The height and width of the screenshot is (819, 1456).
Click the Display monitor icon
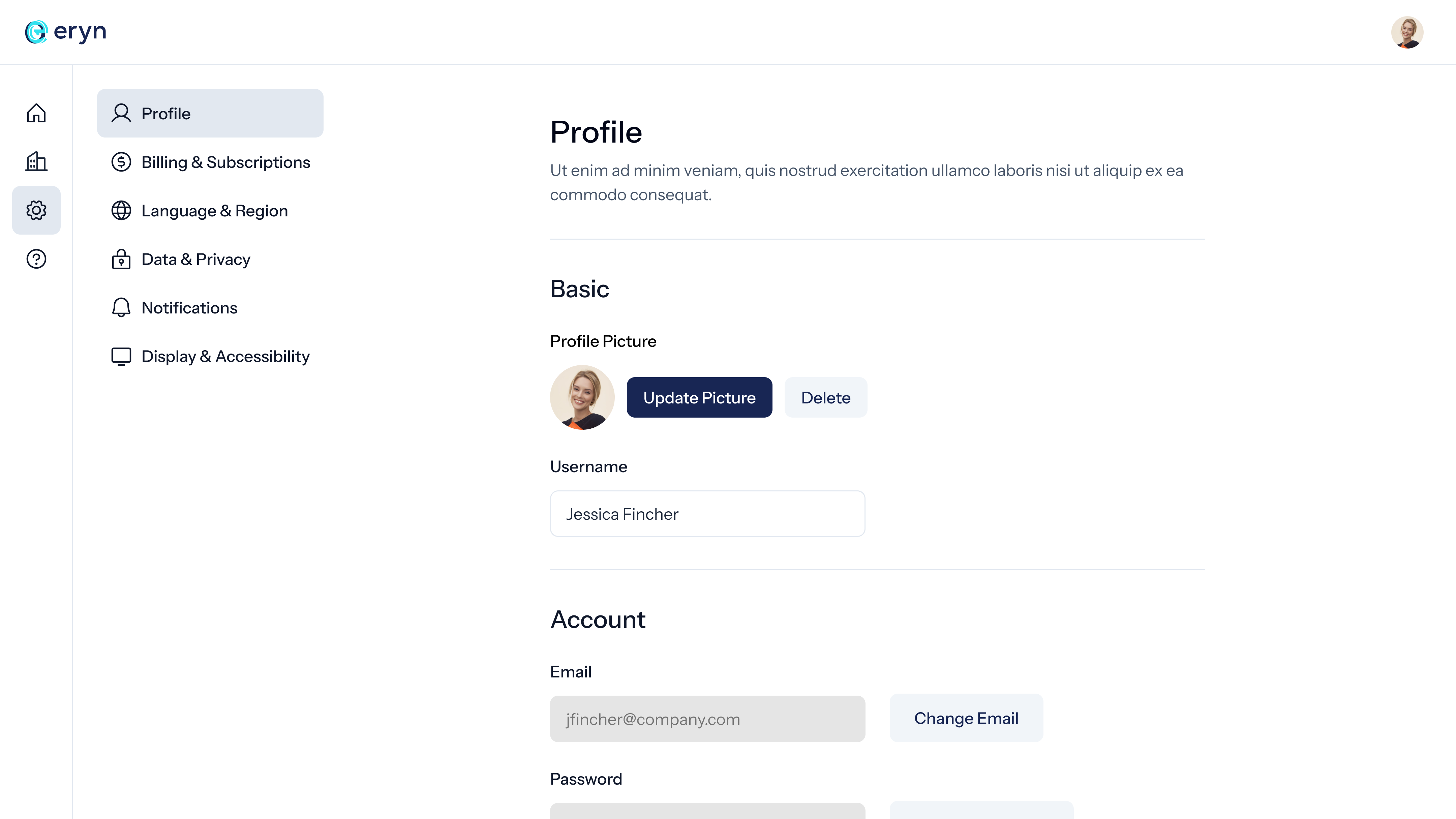coord(121,357)
